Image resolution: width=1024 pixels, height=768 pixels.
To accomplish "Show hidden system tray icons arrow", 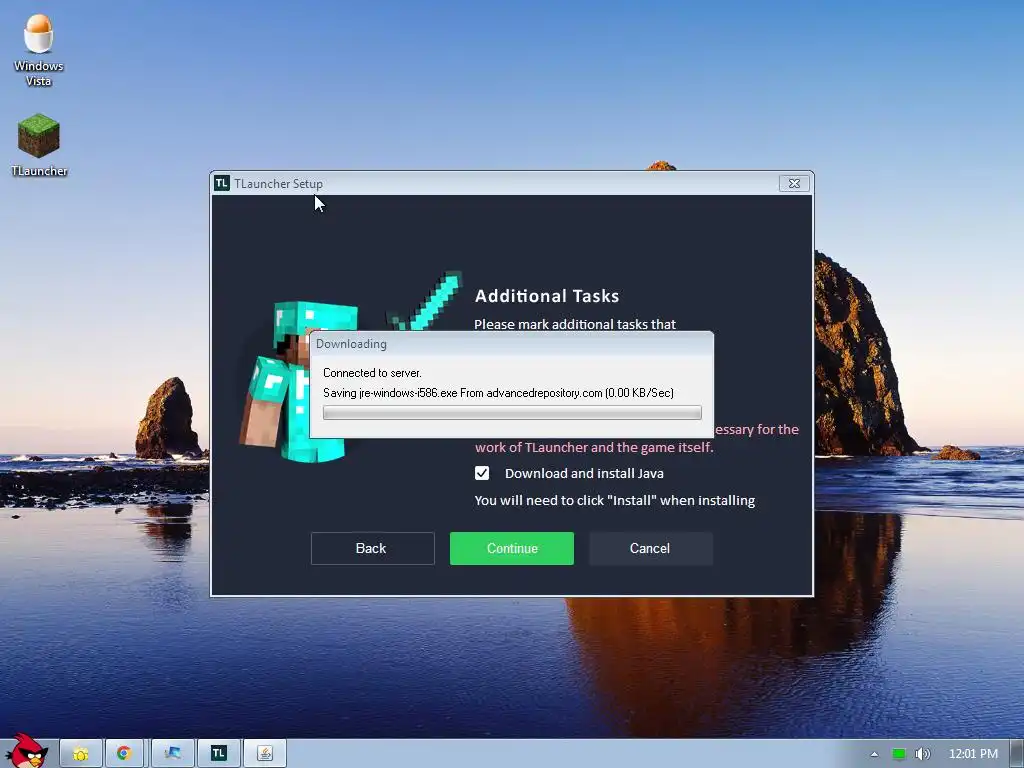I will tap(874, 754).
